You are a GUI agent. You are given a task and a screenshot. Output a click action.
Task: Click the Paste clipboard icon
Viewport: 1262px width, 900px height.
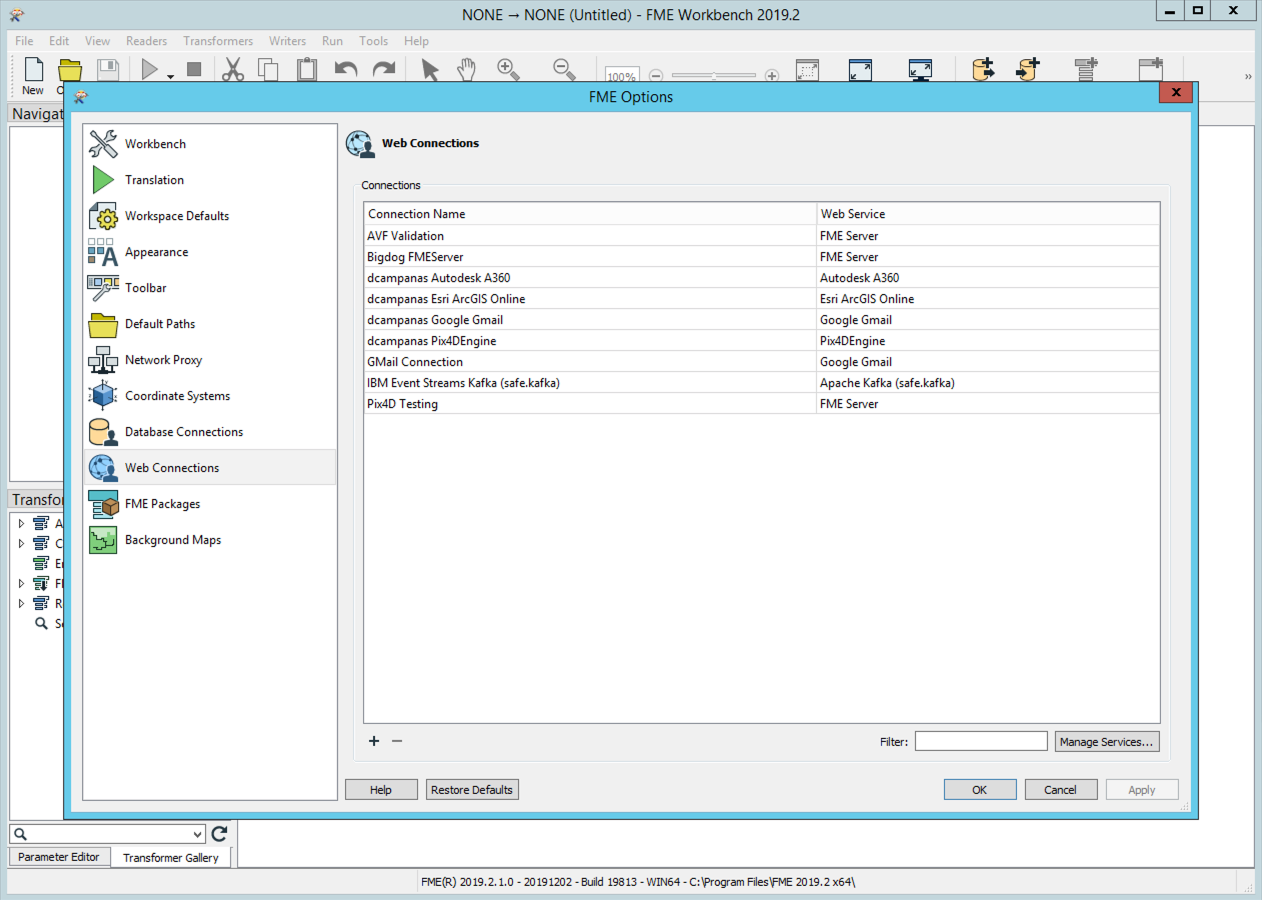pos(307,70)
